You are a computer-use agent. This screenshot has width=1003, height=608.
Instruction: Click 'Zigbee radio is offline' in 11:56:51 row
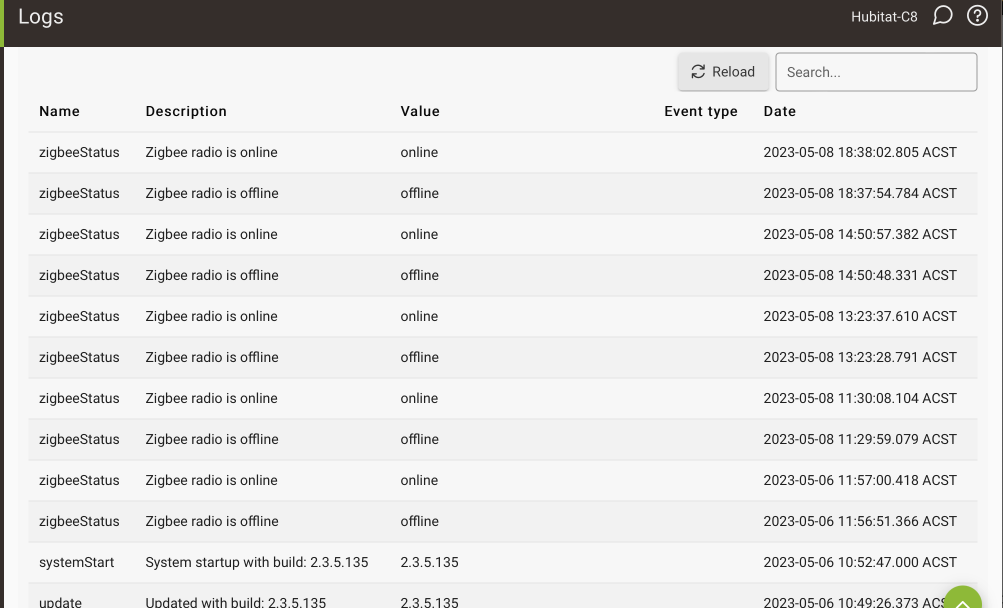pos(212,521)
